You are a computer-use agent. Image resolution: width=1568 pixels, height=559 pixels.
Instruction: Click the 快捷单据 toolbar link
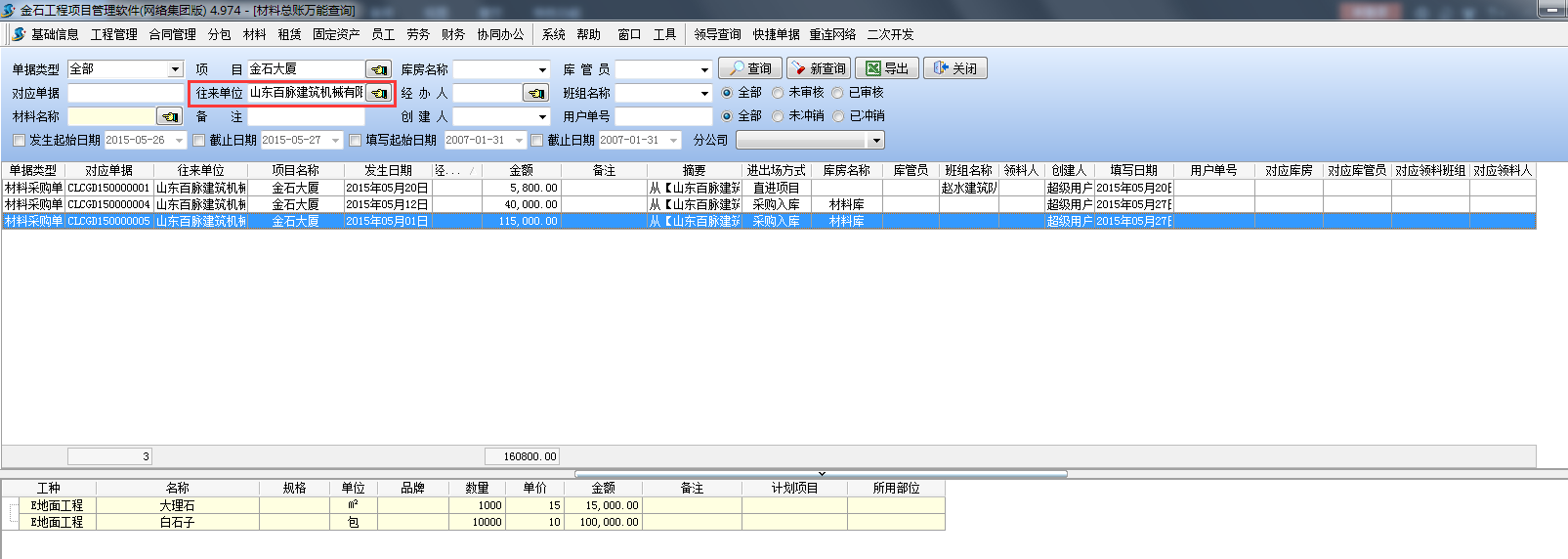tap(776, 34)
